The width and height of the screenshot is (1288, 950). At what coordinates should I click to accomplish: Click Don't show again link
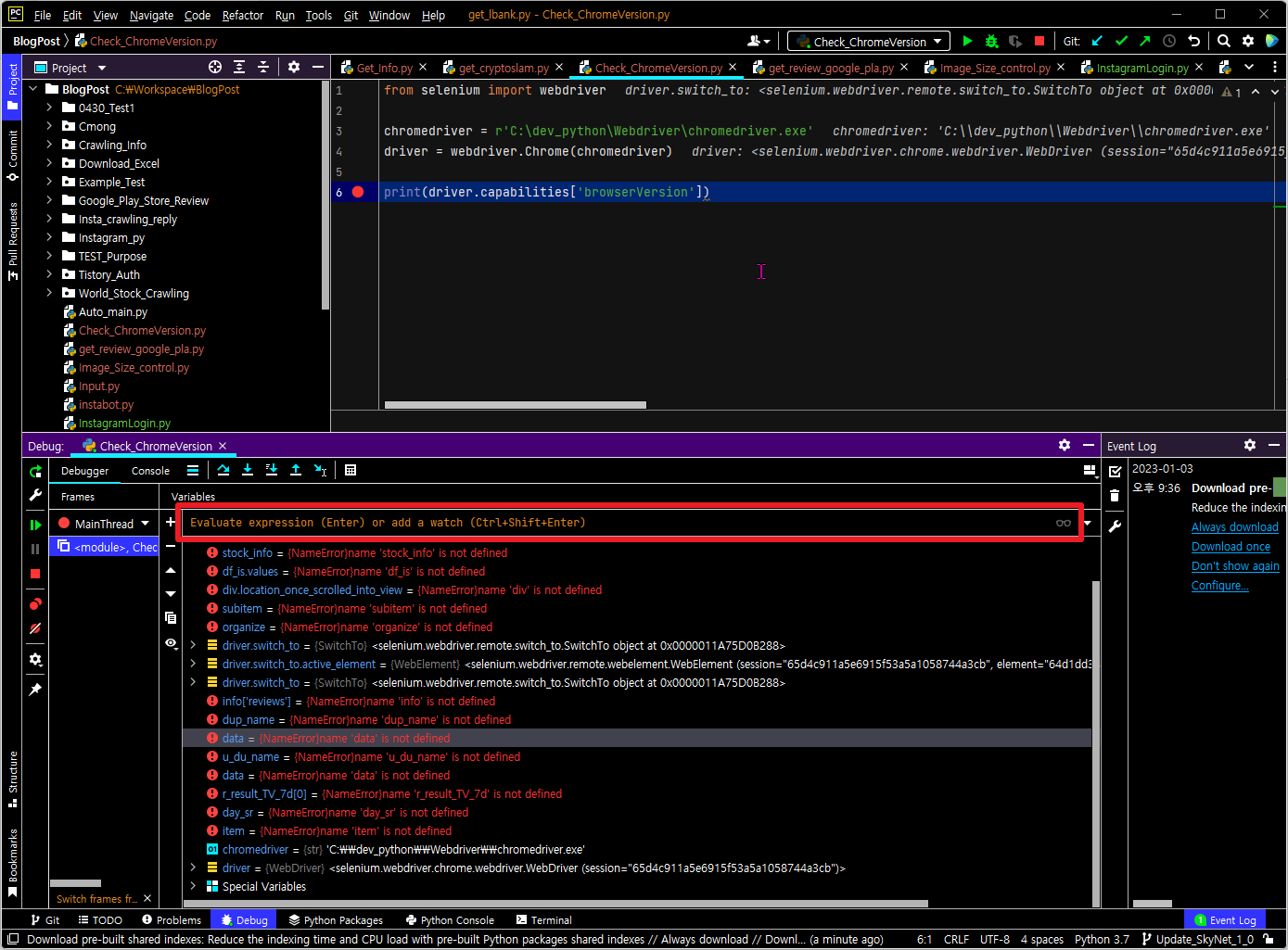tap(1235, 565)
